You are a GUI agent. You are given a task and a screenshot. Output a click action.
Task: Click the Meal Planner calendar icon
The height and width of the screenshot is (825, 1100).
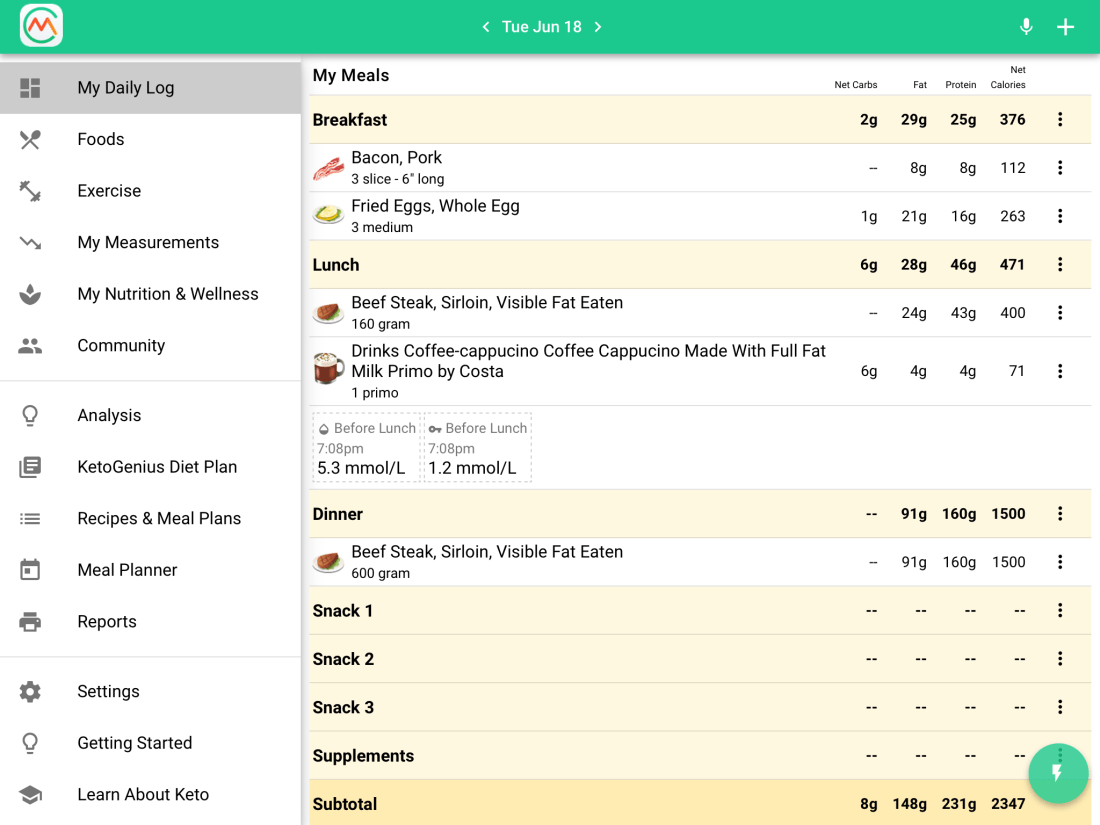point(30,570)
